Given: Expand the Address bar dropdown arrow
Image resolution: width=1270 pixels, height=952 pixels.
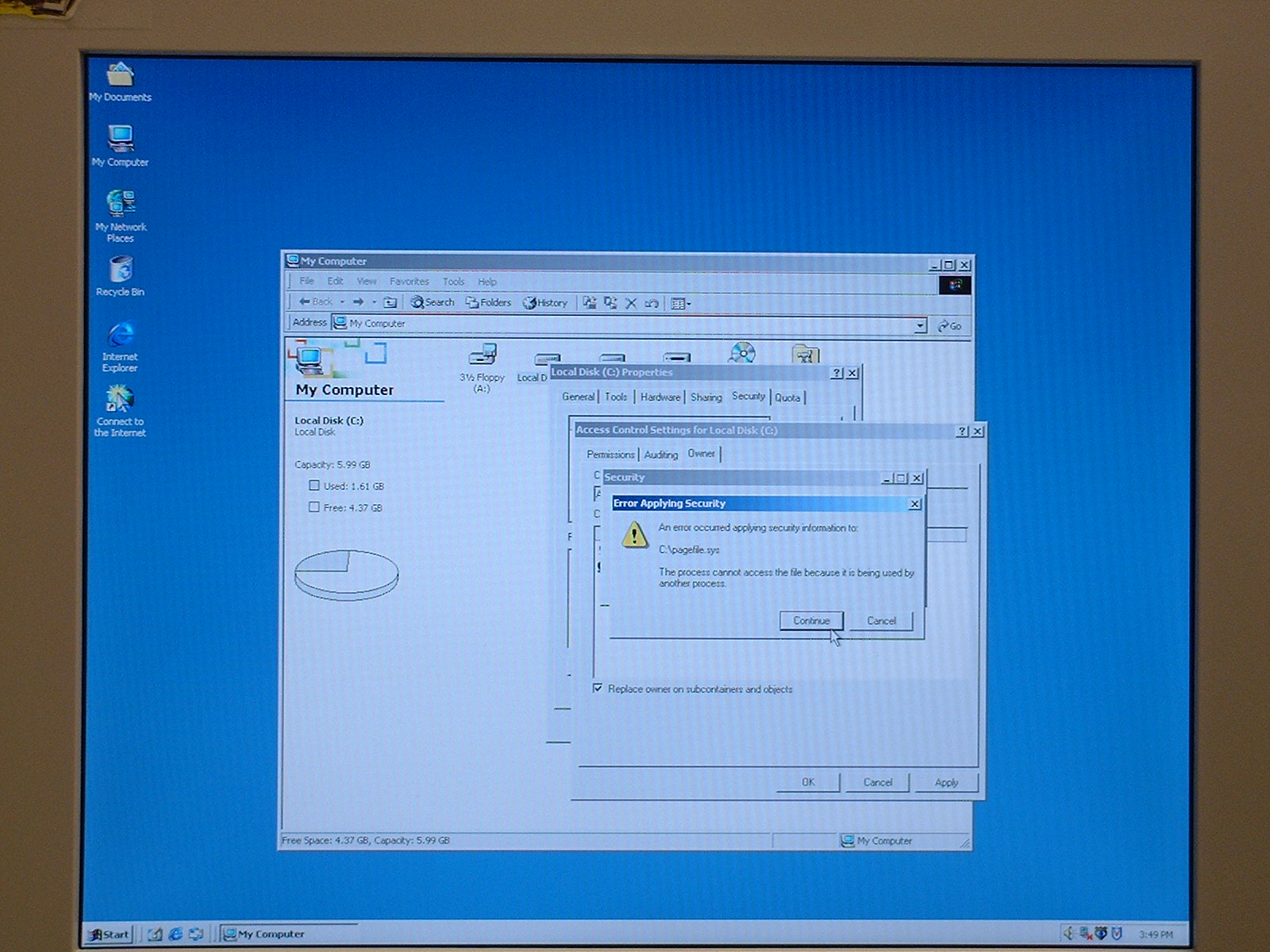Looking at the screenshot, I should click(x=920, y=325).
